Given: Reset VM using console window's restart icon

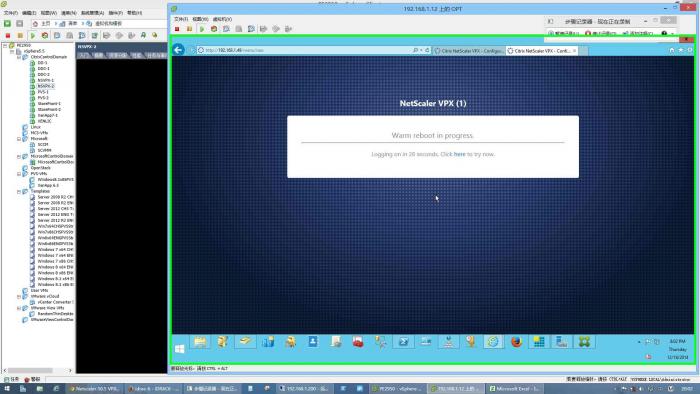Looking at the screenshot, I should [x=214, y=29].
